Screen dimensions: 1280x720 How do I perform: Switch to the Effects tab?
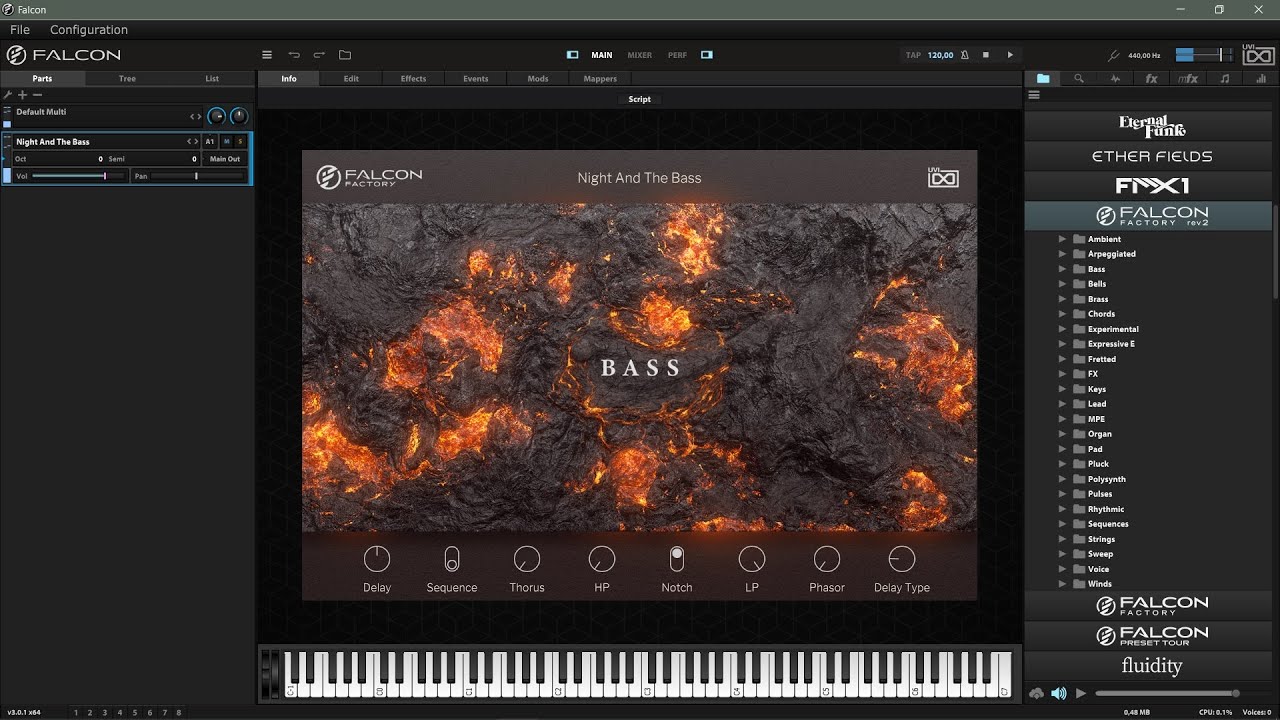(x=413, y=78)
